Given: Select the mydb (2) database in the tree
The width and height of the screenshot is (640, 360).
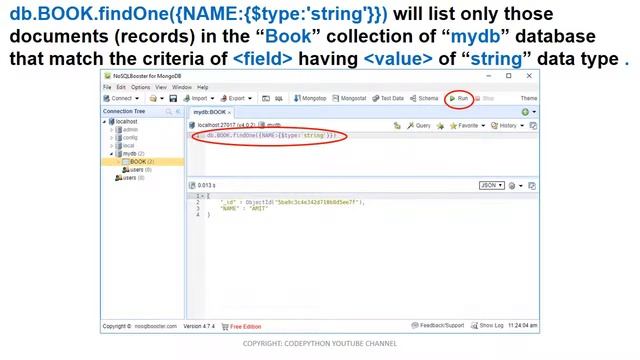Looking at the screenshot, I should [130, 154].
